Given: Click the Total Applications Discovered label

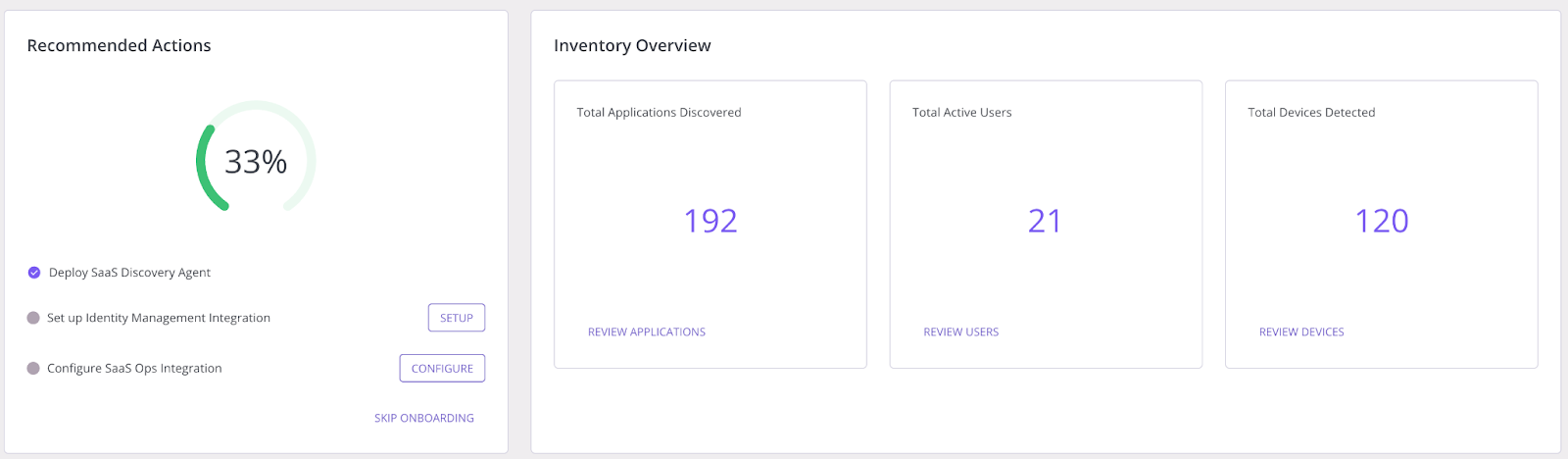Looking at the screenshot, I should [659, 113].
